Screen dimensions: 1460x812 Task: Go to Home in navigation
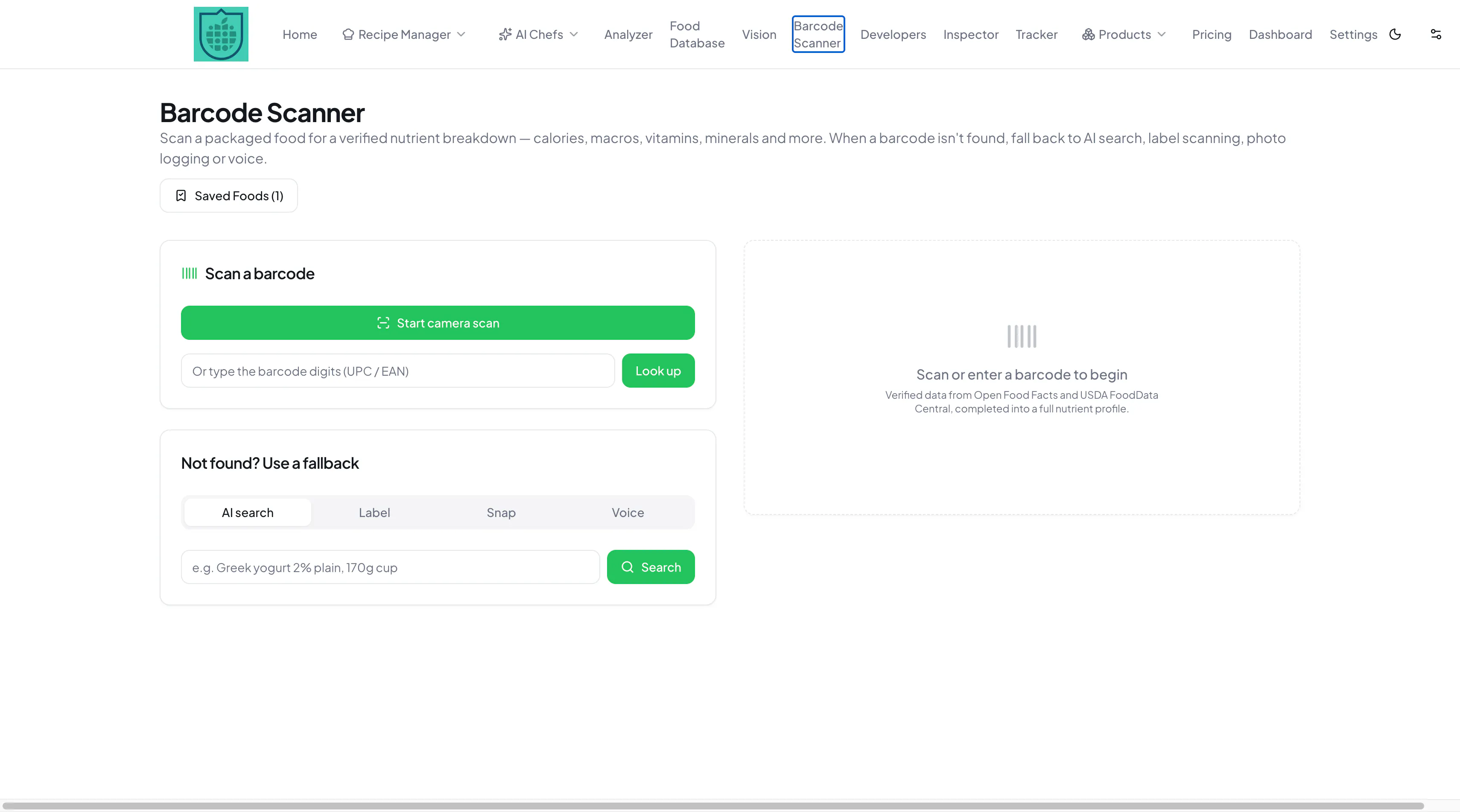coord(300,35)
